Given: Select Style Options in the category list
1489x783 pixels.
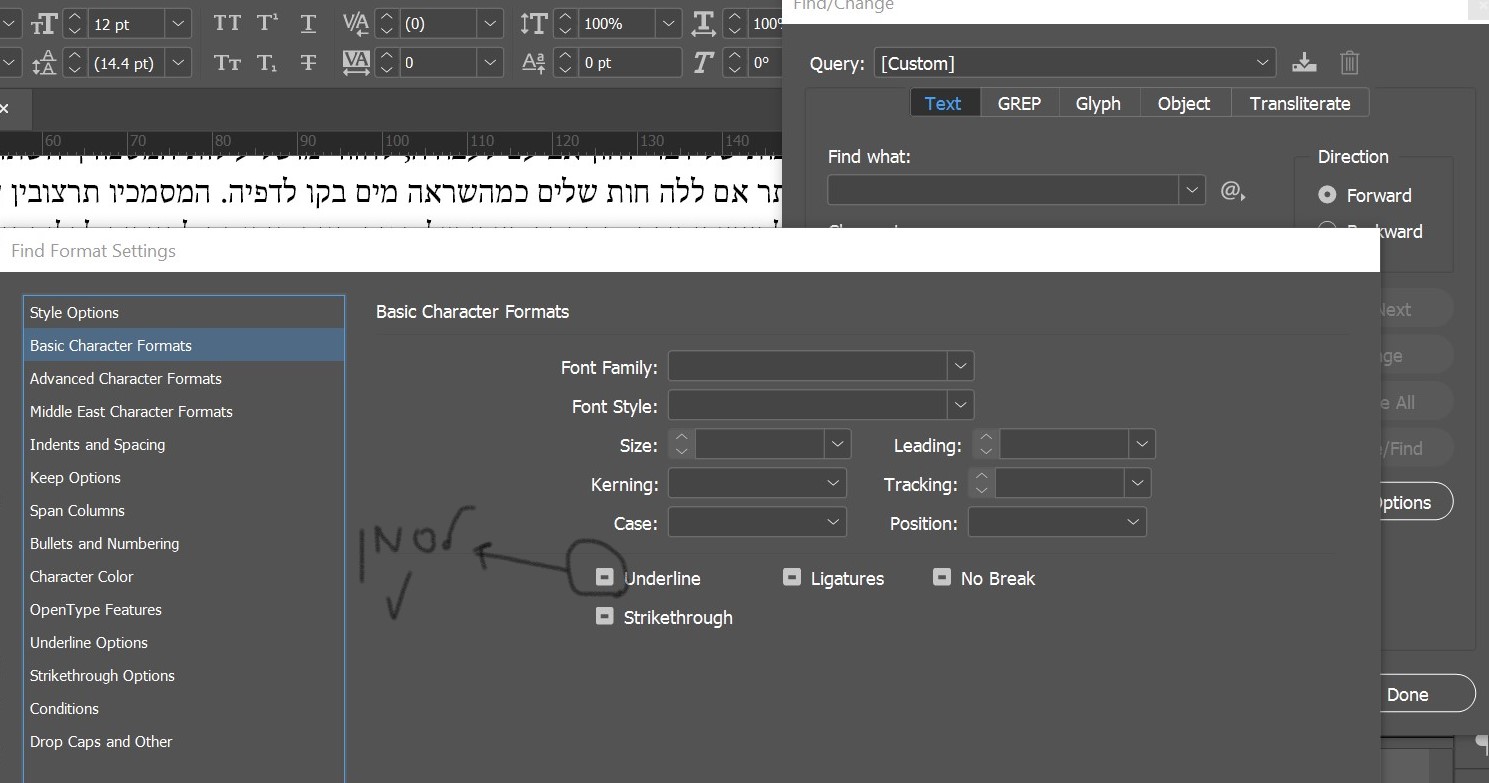Looking at the screenshot, I should pyautogui.click(x=184, y=313).
